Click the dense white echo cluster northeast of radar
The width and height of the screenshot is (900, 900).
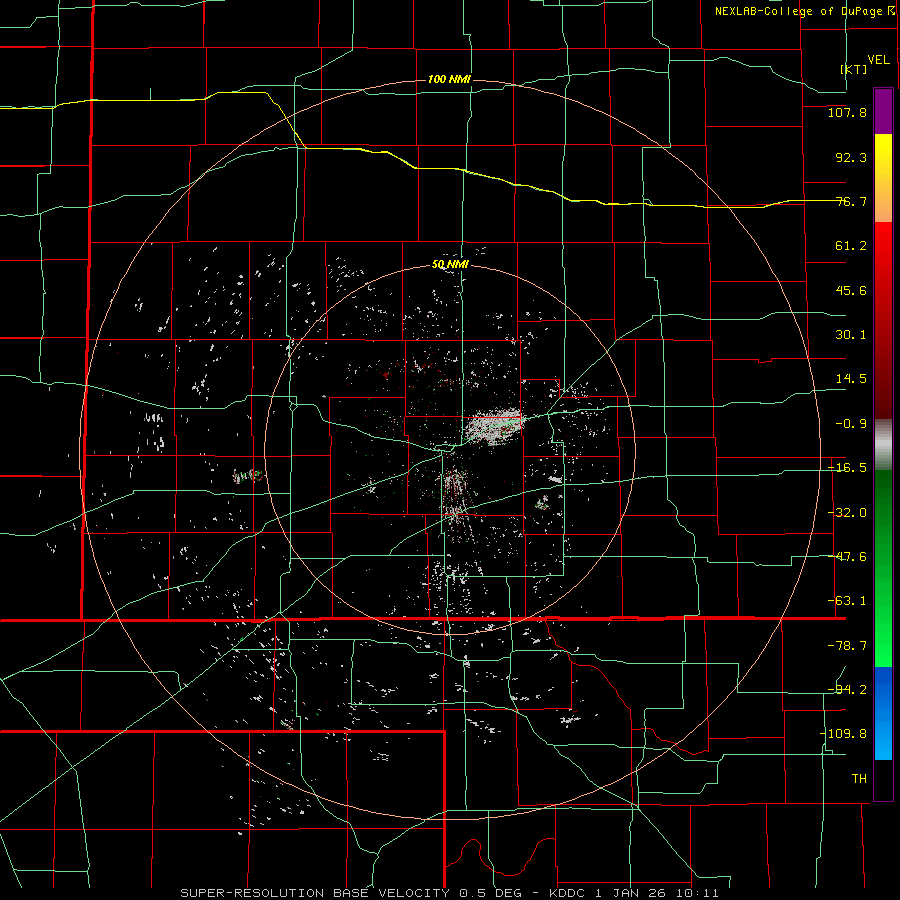(x=494, y=426)
